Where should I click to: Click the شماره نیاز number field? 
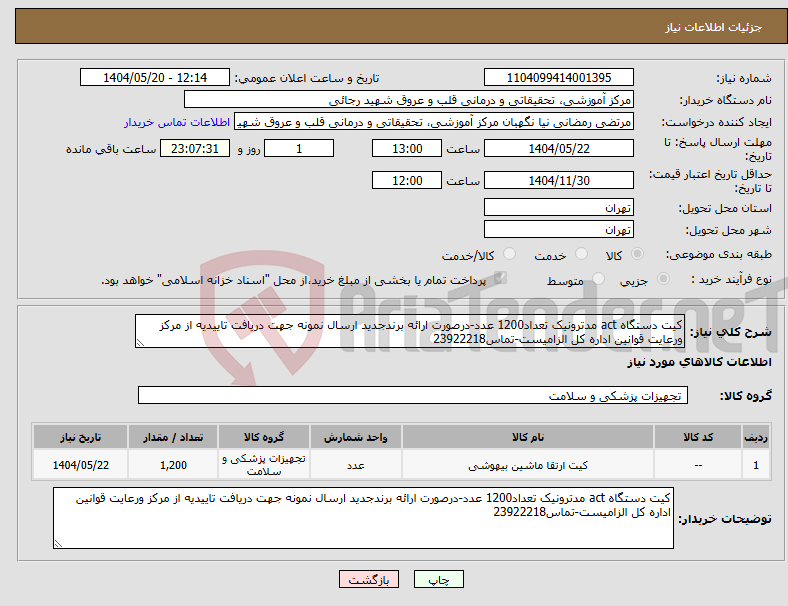(559, 77)
